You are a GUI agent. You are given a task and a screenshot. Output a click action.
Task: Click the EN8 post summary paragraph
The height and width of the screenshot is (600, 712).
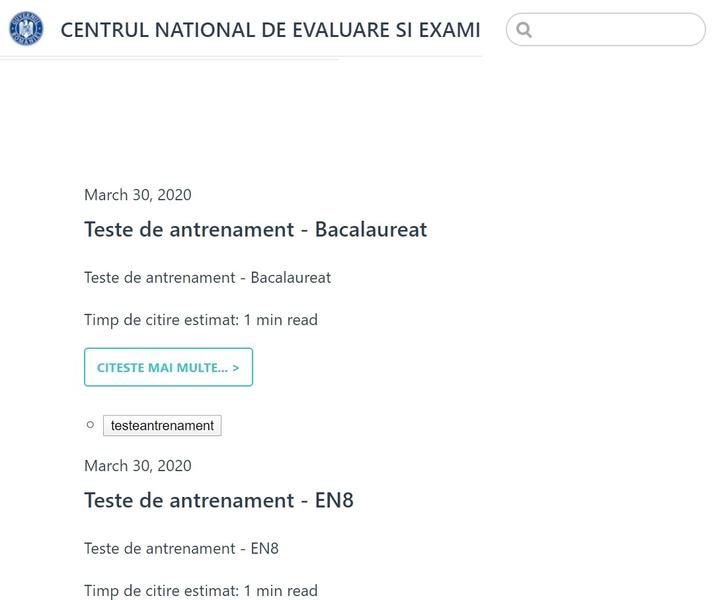point(181,548)
